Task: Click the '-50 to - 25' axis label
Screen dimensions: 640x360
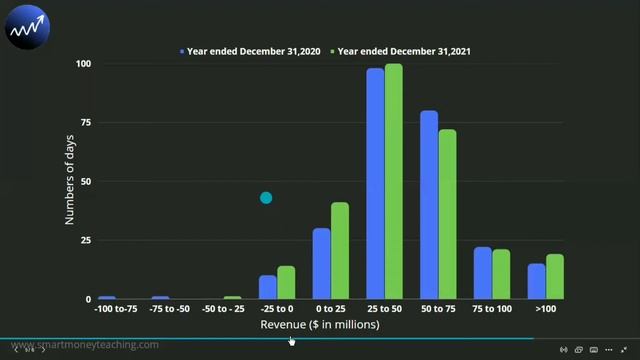Action: 223,309
